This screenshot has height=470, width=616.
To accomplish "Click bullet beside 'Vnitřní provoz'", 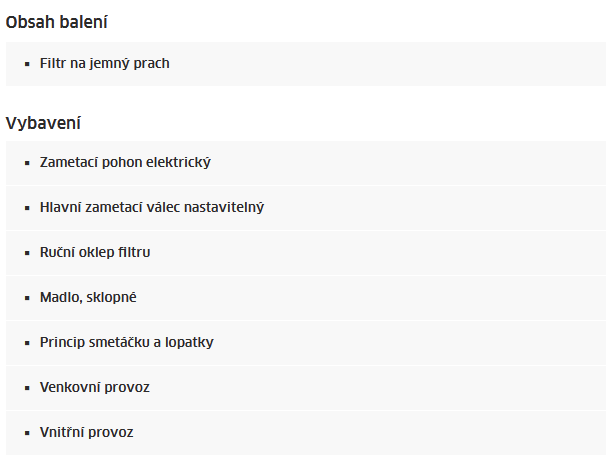I will point(27,433).
